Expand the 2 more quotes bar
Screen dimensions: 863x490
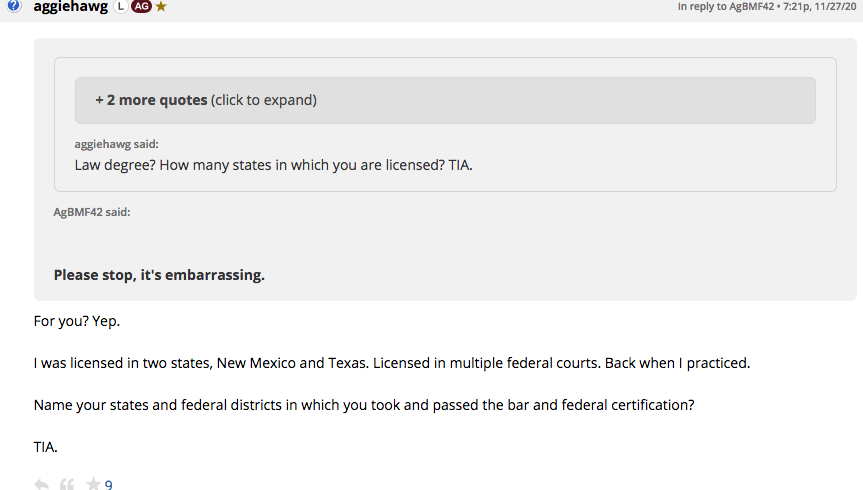[x=445, y=100]
